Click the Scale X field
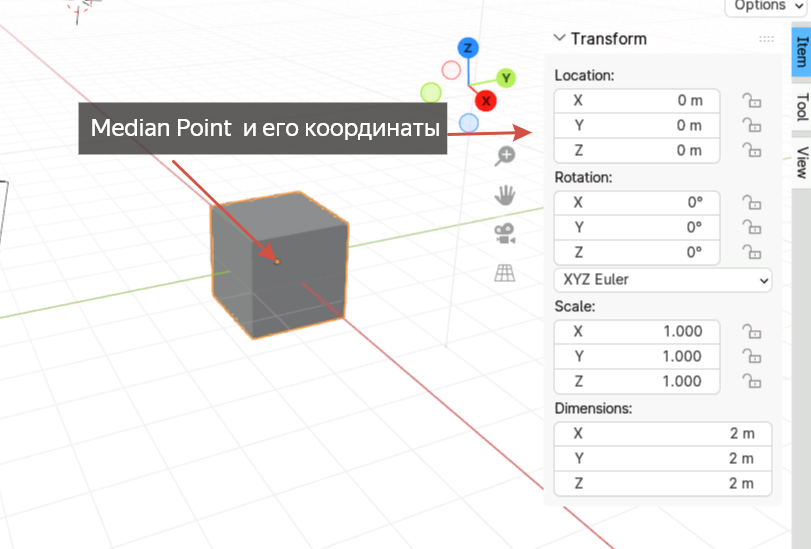This screenshot has height=549, width=811. [637, 331]
